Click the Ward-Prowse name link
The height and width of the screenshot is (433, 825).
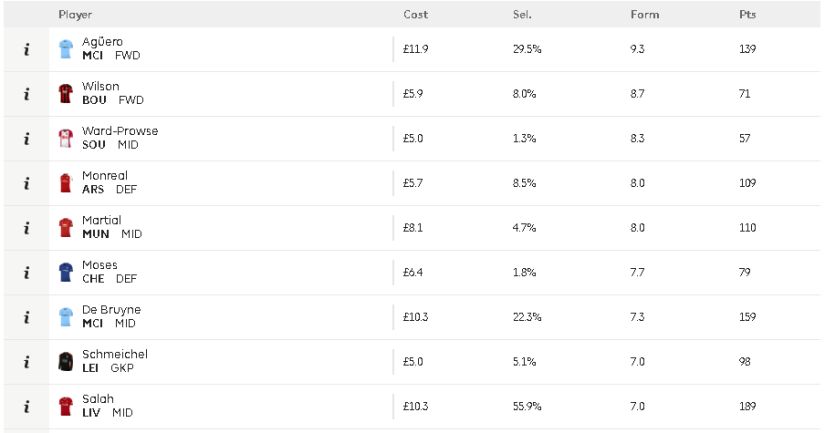(x=120, y=130)
